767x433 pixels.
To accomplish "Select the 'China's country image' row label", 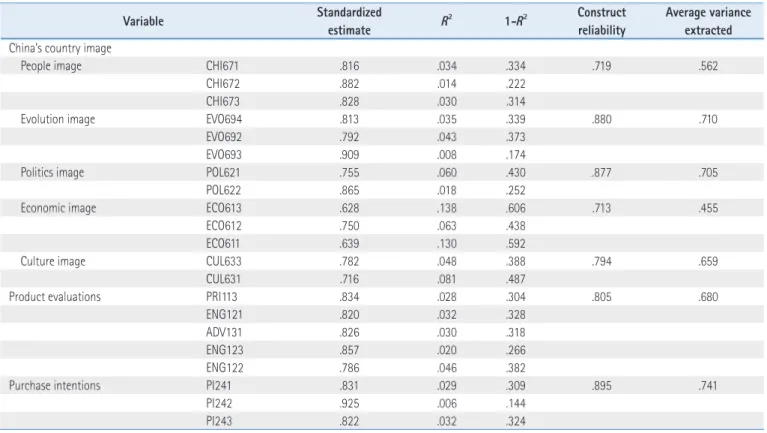I will (x=60, y=48).
